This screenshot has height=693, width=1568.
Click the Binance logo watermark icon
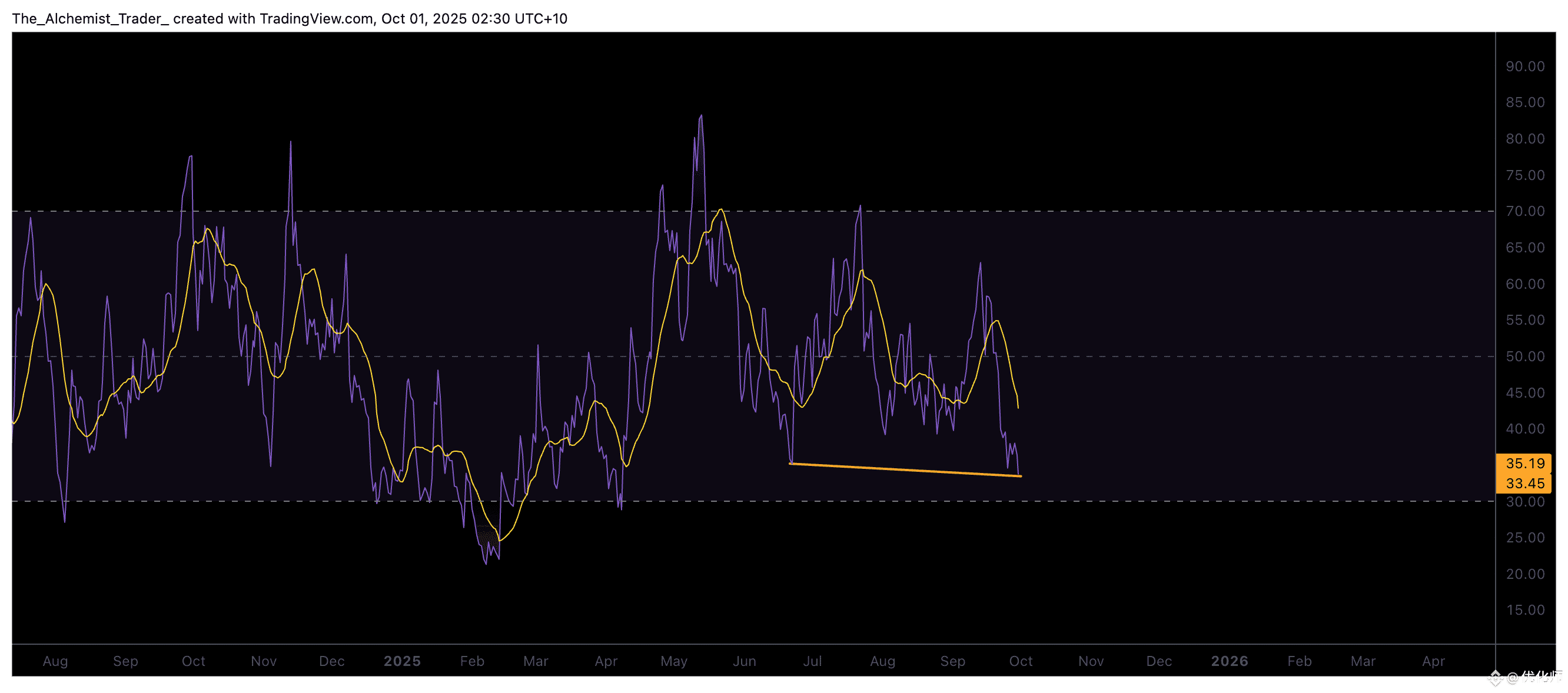click(x=1496, y=677)
